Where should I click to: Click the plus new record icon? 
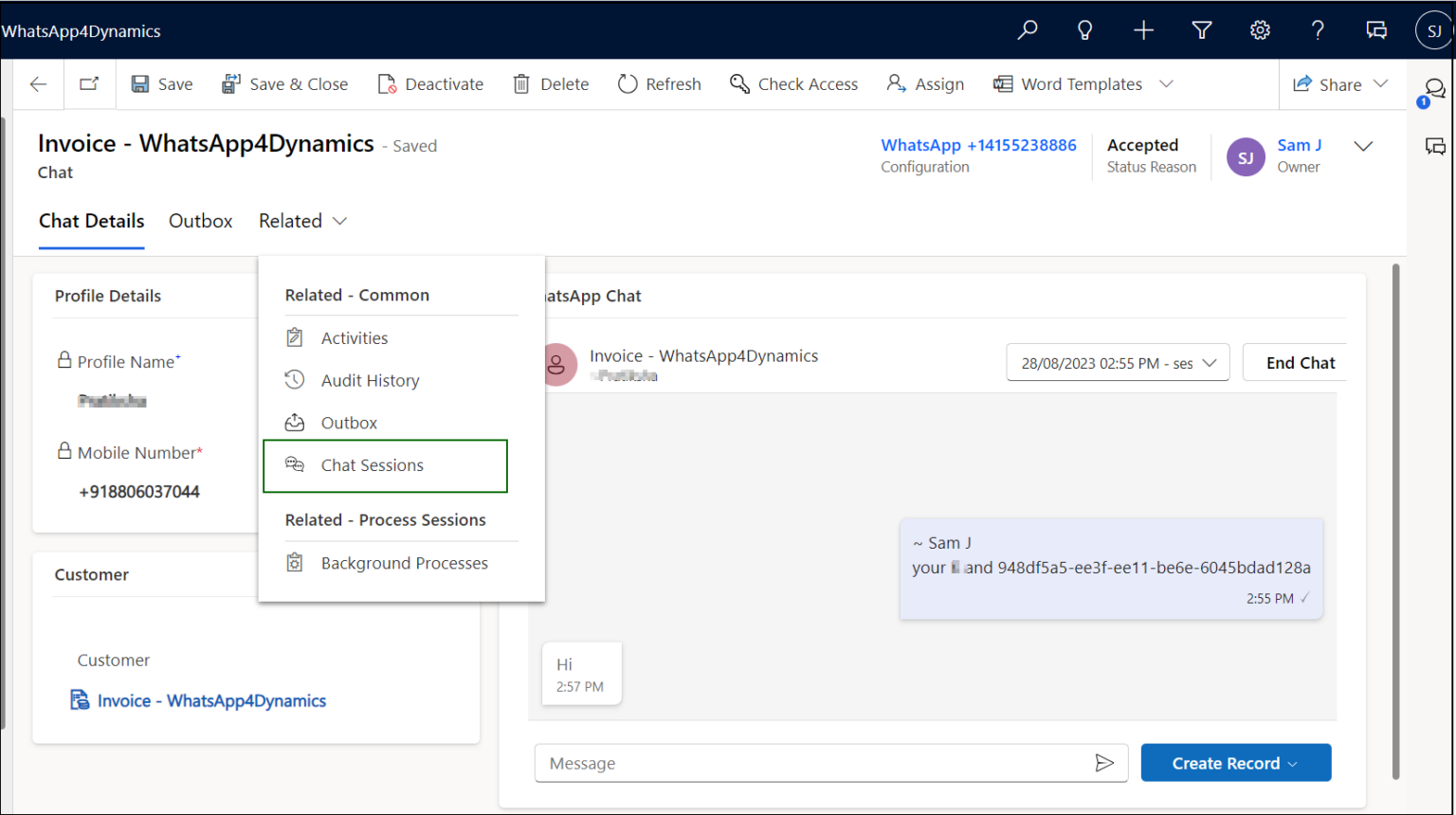1143,30
